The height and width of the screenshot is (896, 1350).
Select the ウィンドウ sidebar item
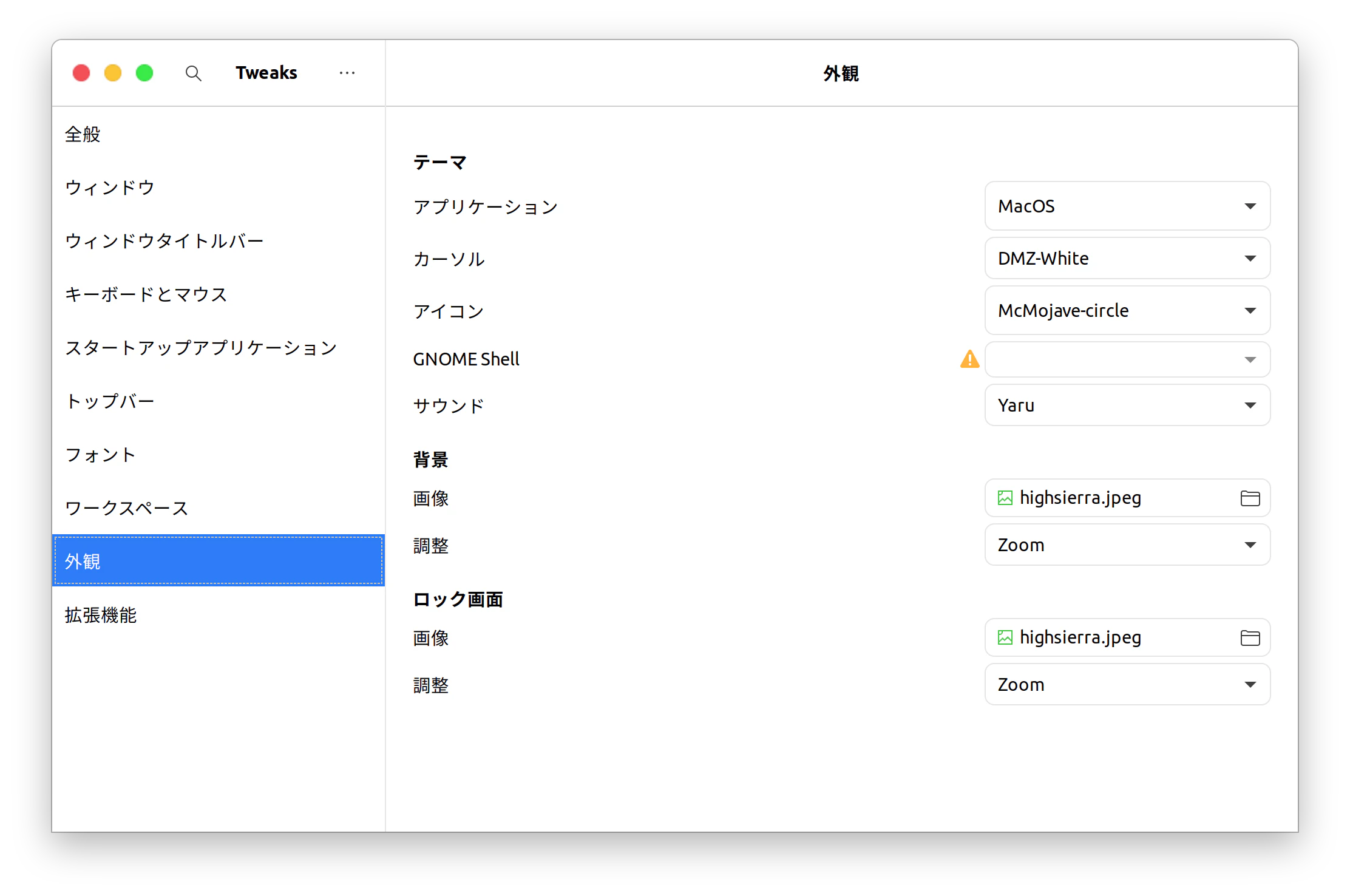(x=219, y=188)
